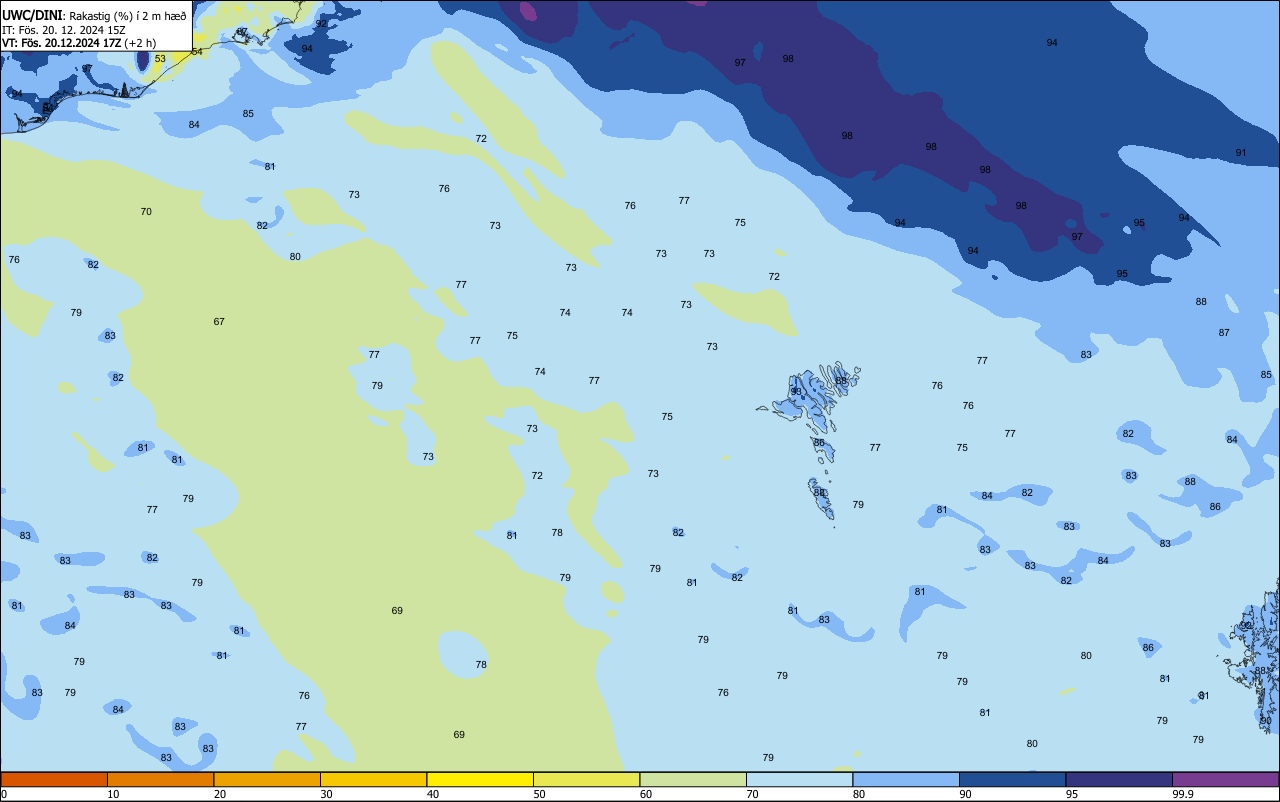Click the 'IT: Fös. 20. 12. 2024 15Z' line

click(x=64, y=30)
